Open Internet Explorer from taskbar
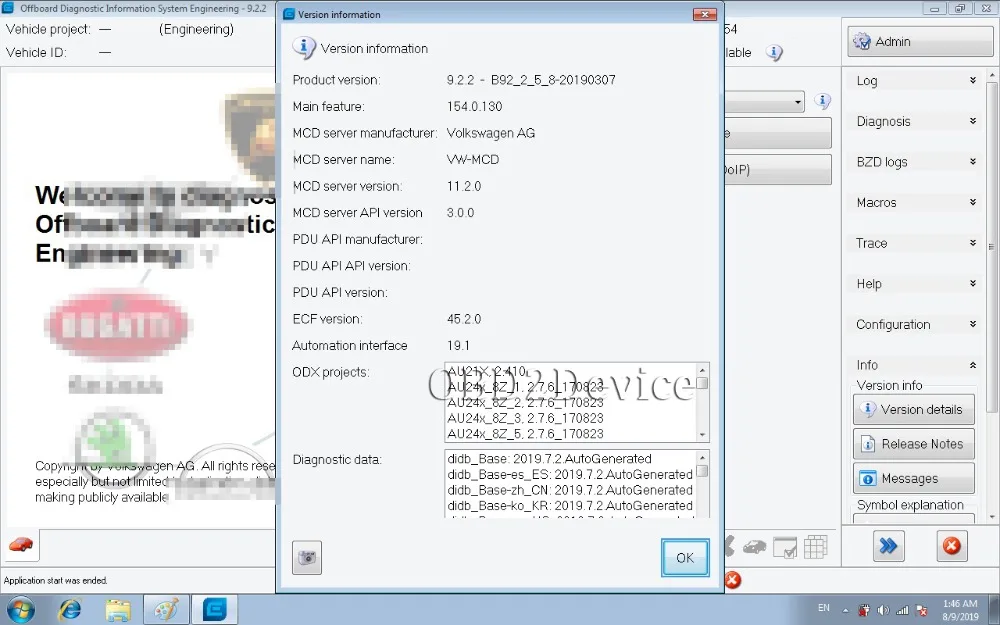The width and height of the screenshot is (1000, 625). click(x=69, y=610)
